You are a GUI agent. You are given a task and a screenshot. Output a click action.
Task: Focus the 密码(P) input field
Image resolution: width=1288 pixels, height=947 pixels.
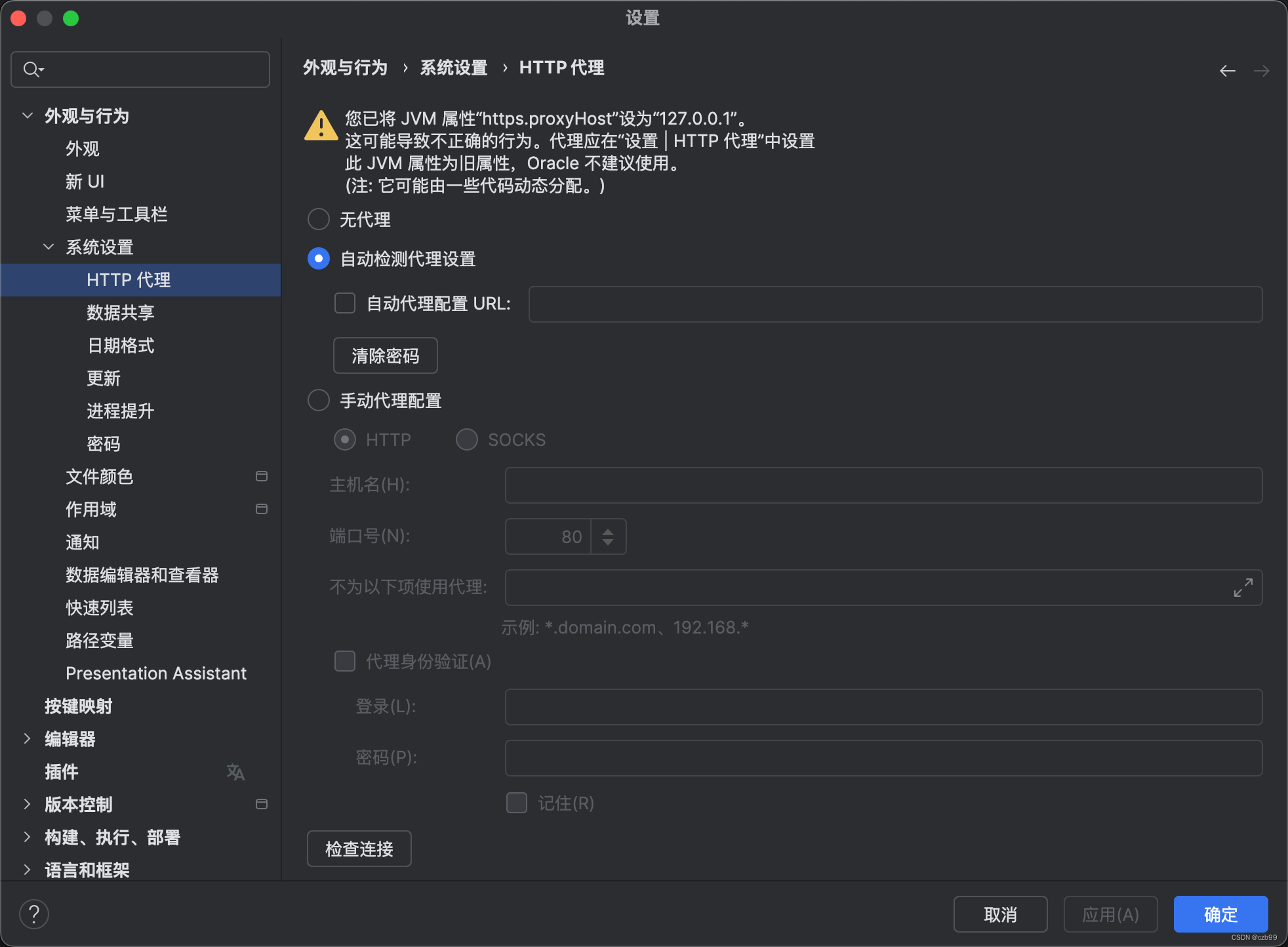883,758
